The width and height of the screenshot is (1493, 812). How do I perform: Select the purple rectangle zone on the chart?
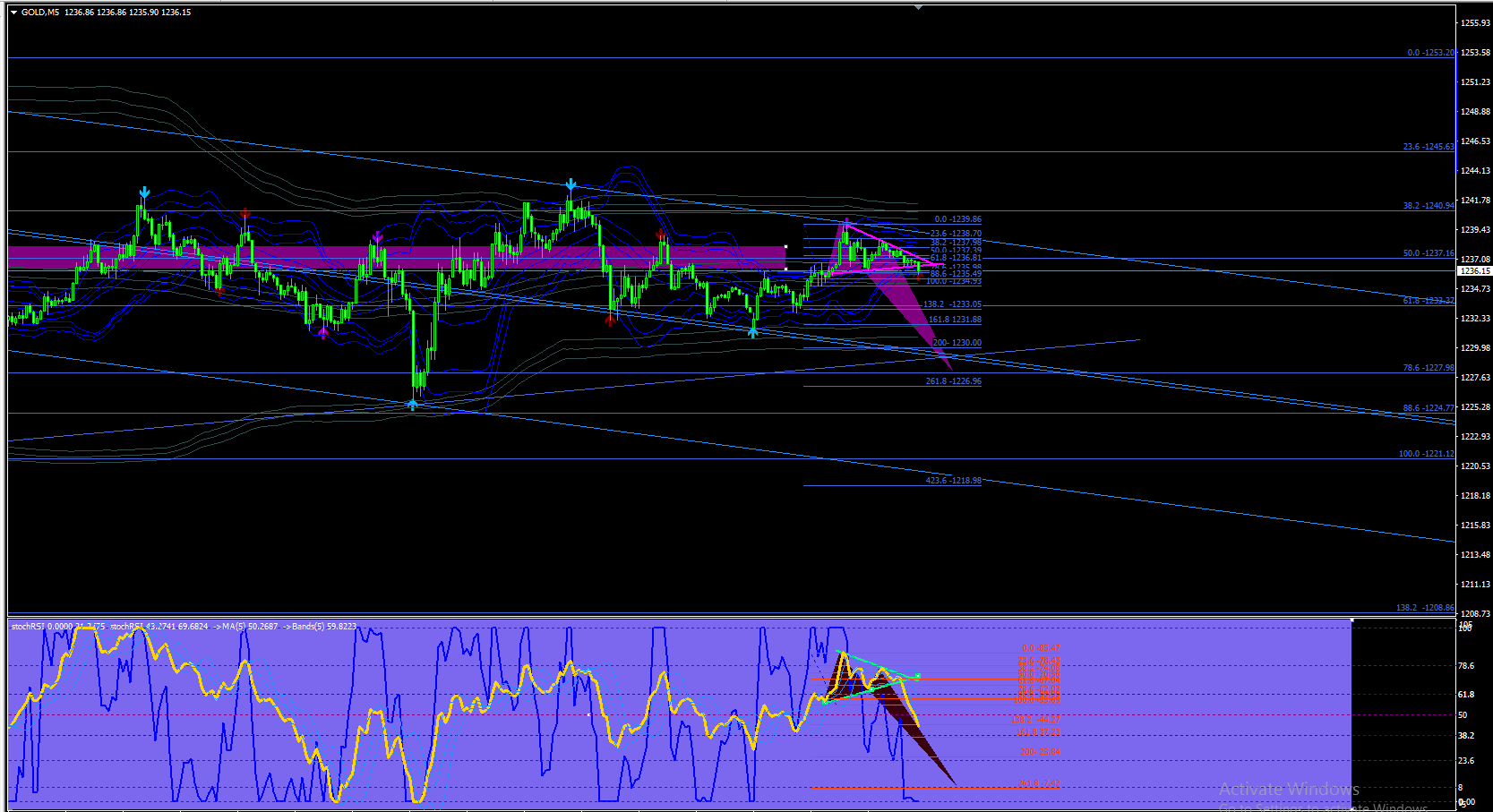click(397, 257)
